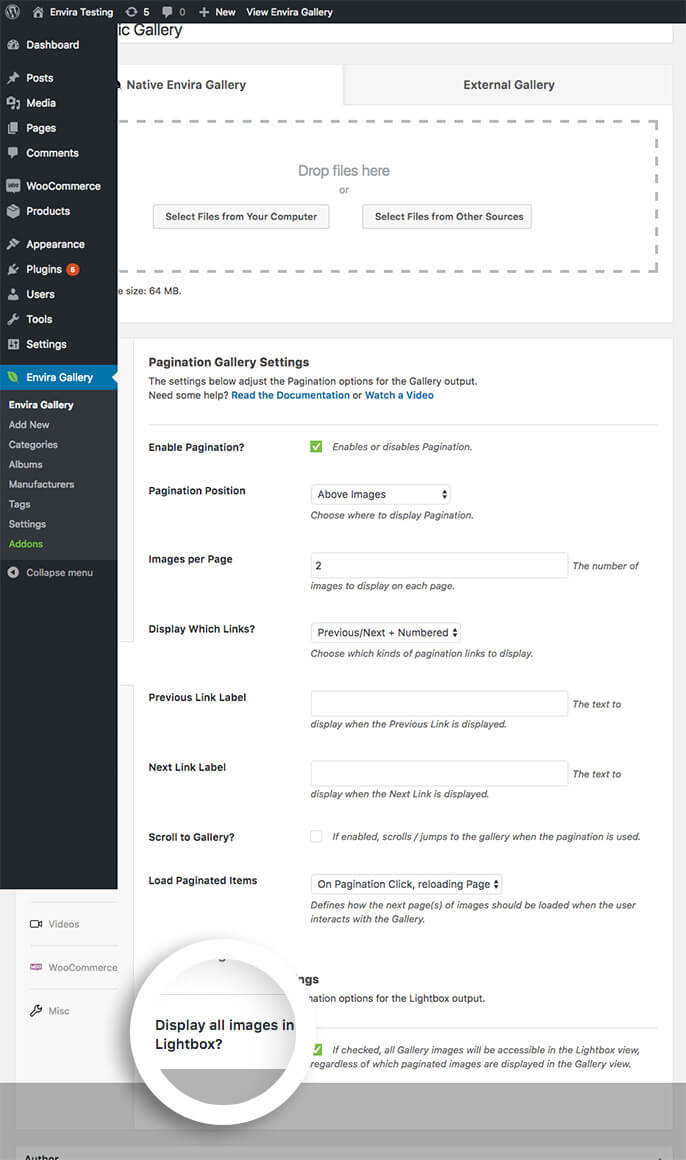
Task: Open the Videos tab camera icon
Action: tap(36, 924)
